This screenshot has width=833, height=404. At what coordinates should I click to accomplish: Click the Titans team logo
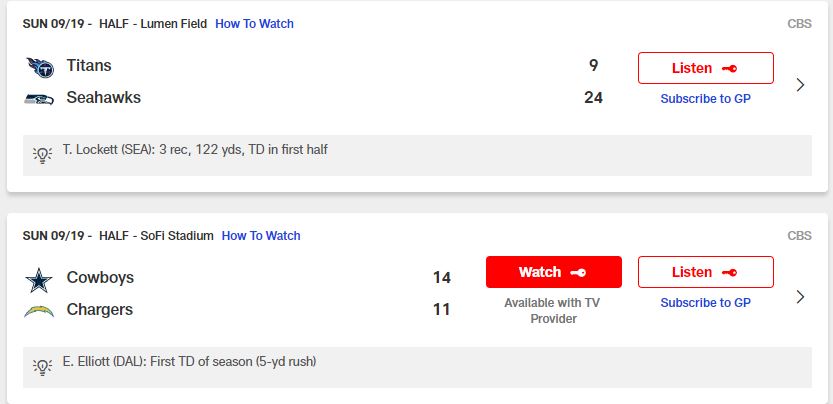[40, 68]
